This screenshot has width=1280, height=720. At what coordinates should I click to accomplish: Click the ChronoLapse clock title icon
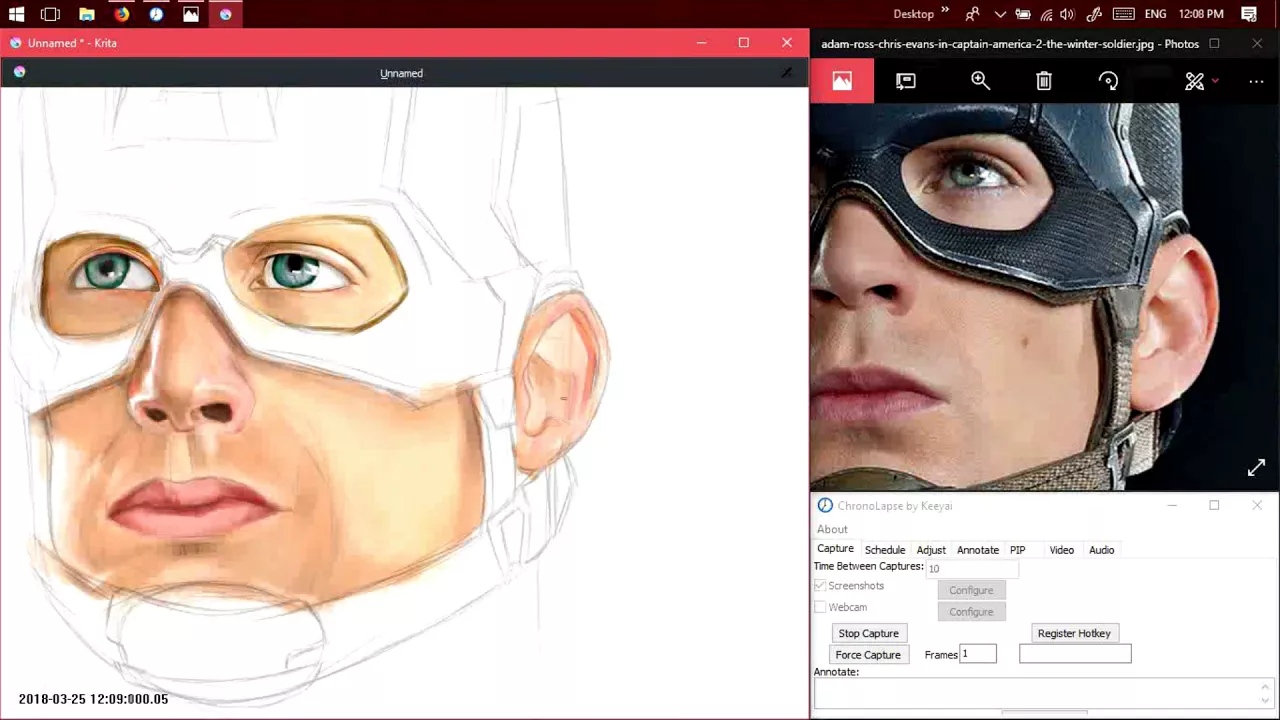point(825,506)
